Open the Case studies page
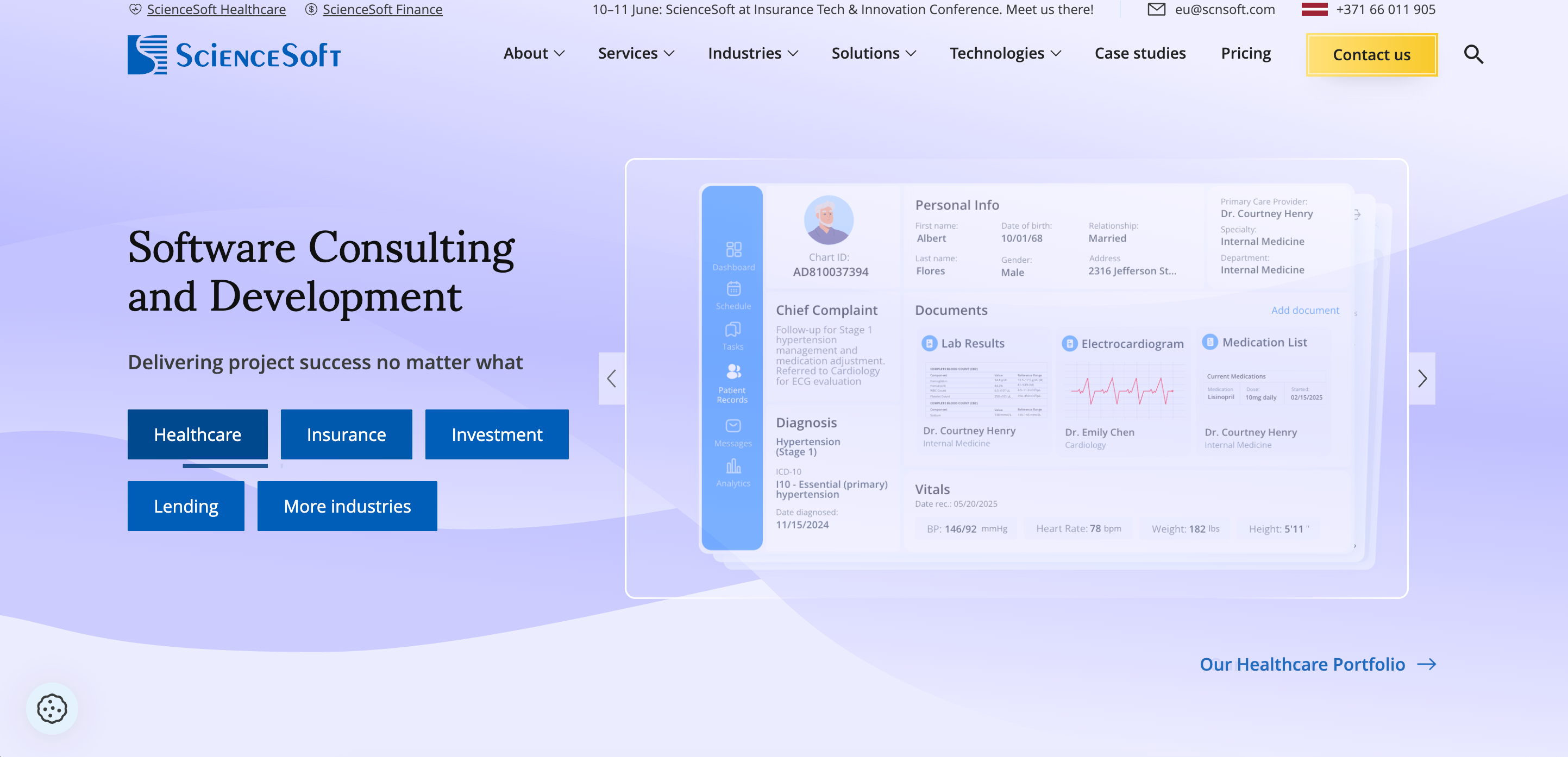Image resolution: width=1568 pixels, height=757 pixels. tap(1140, 54)
